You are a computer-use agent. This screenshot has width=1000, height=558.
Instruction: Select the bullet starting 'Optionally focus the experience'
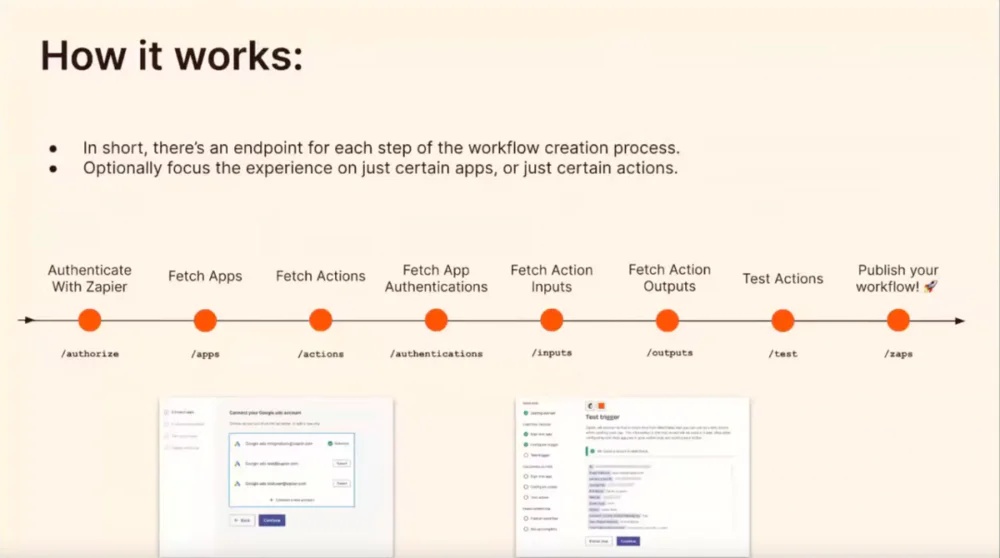click(380, 168)
